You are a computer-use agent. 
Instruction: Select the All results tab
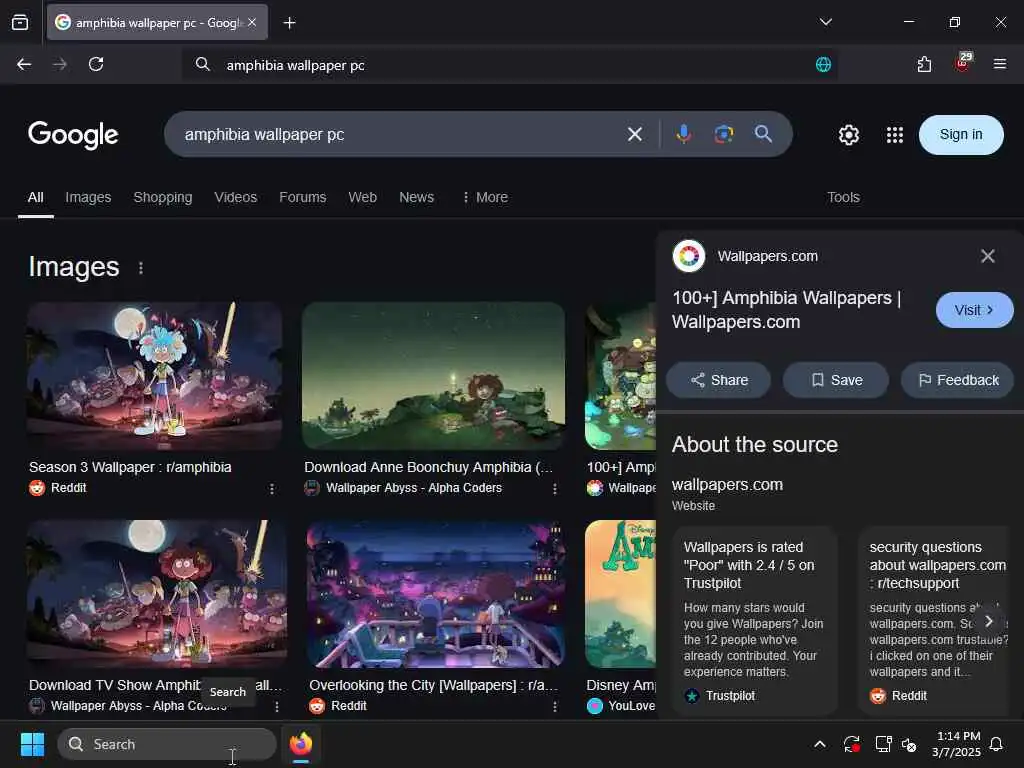[35, 197]
